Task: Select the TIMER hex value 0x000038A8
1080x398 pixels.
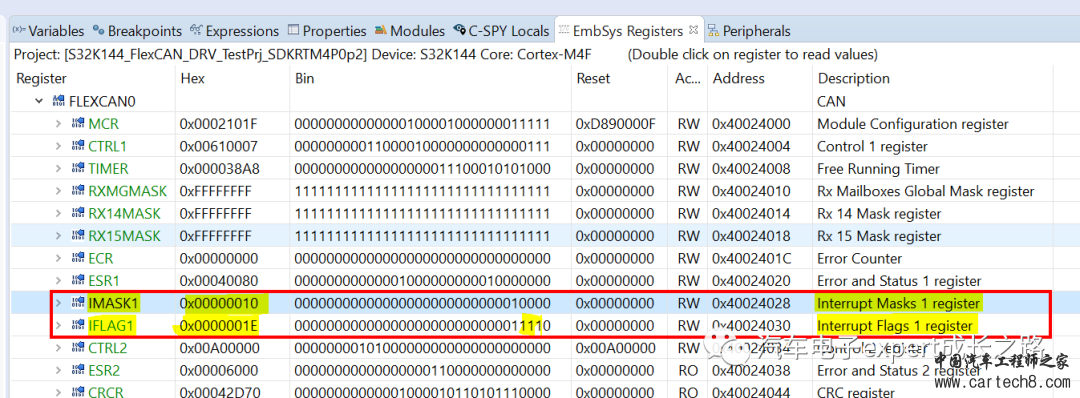Action: tap(219, 169)
